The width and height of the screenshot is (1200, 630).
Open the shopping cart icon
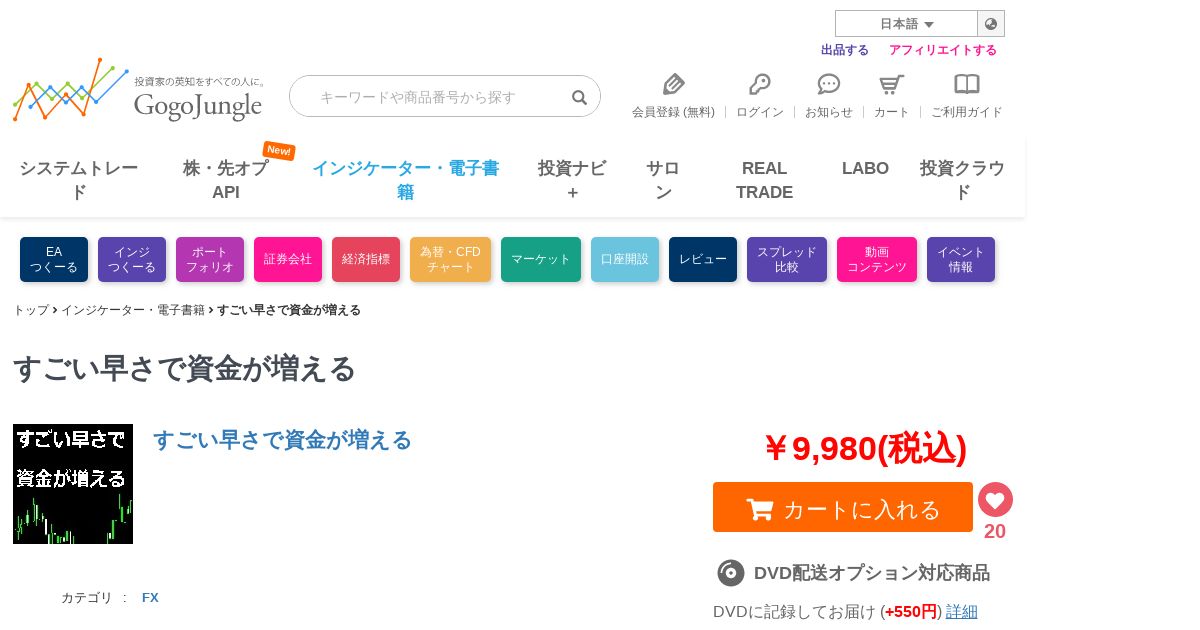tap(891, 84)
